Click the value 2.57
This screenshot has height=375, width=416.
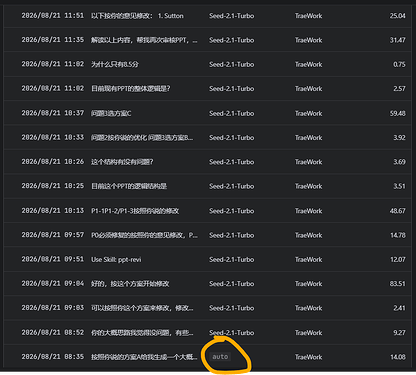pyautogui.click(x=399, y=89)
